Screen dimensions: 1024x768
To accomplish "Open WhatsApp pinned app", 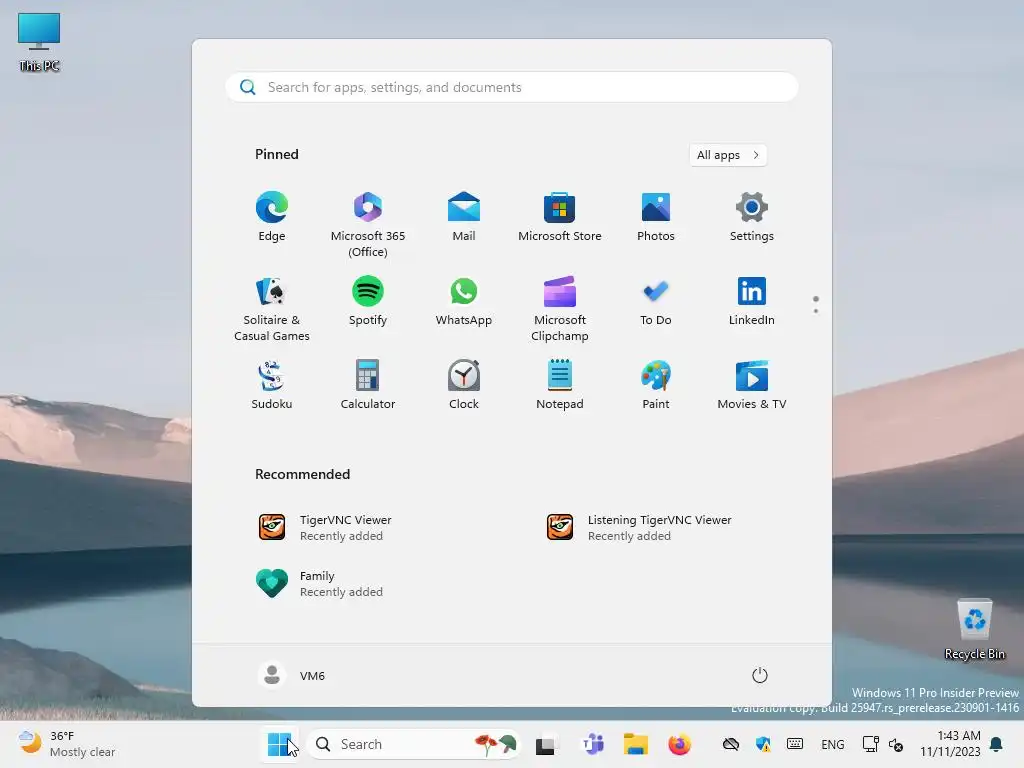I will [464, 301].
